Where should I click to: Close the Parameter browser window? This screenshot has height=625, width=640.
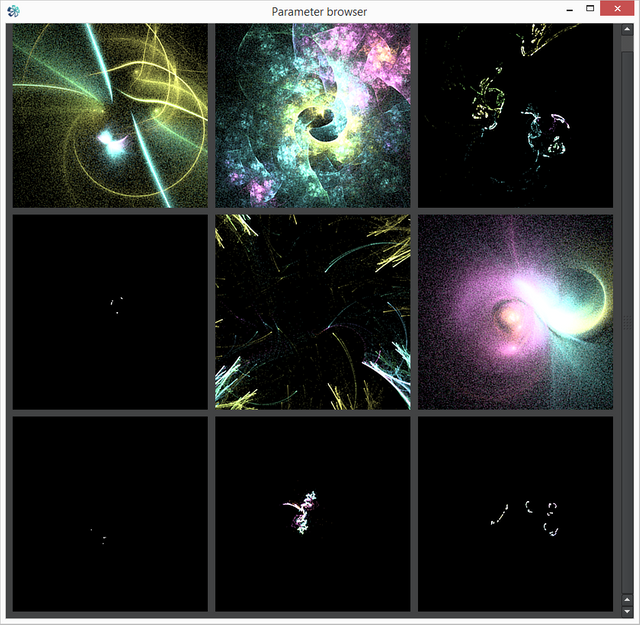coord(617,9)
